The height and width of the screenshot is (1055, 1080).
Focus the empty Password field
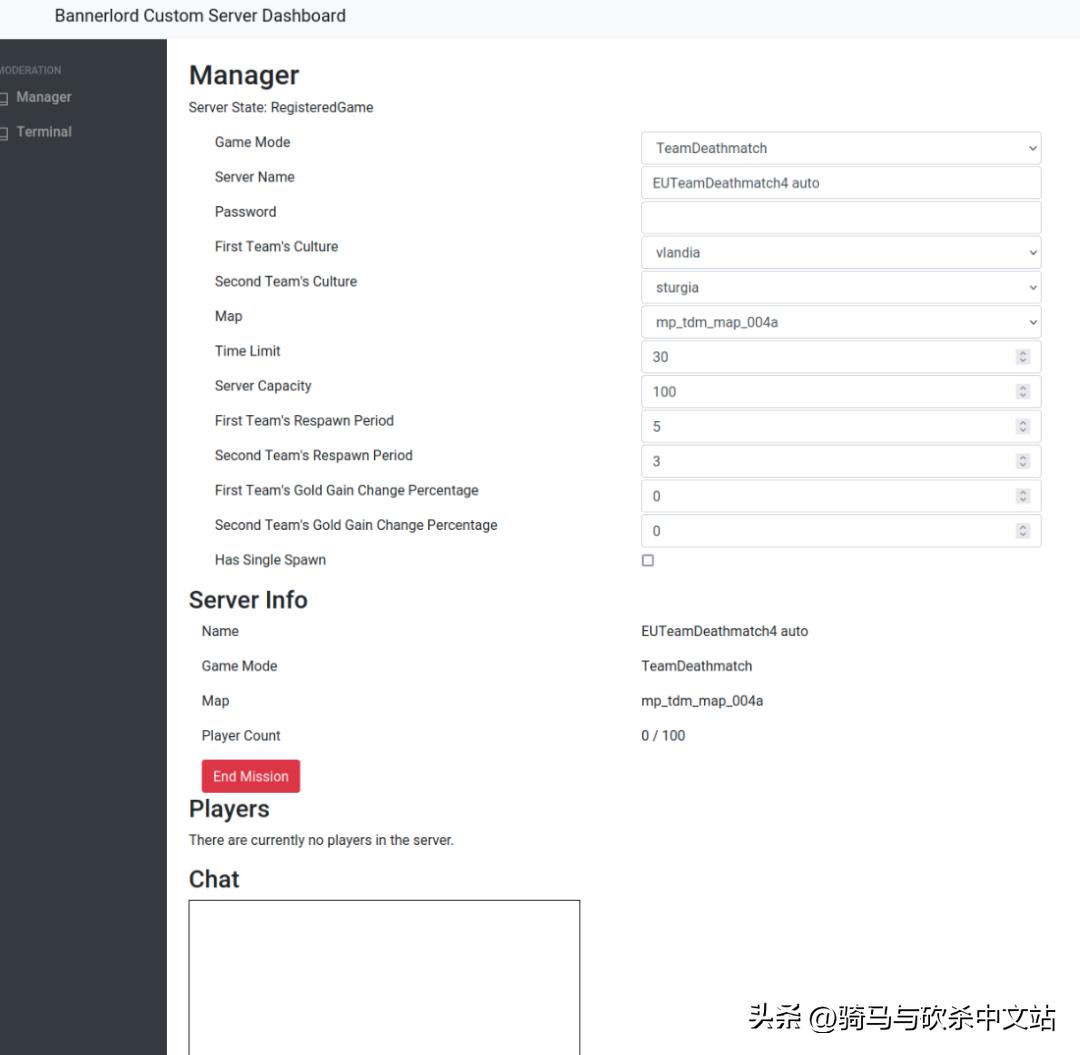(x=840, y=218)
